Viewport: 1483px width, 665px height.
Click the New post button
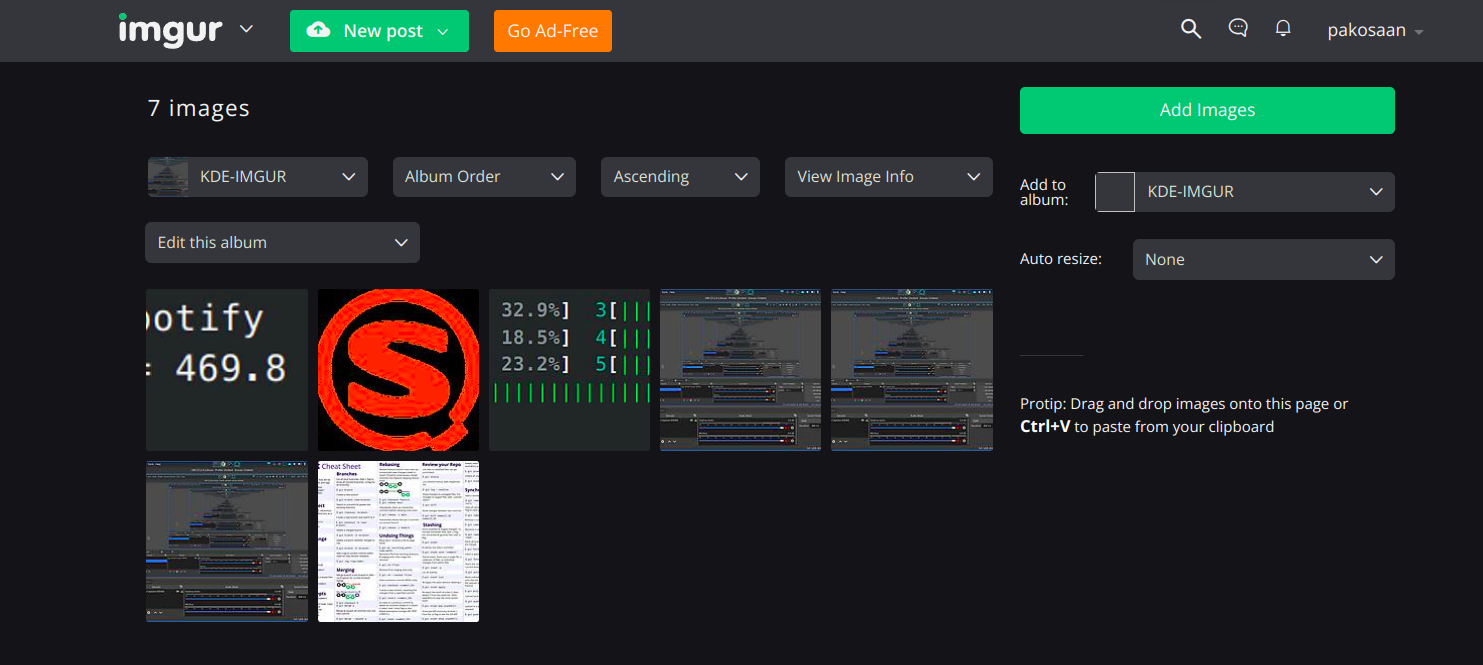coord(379,31)
